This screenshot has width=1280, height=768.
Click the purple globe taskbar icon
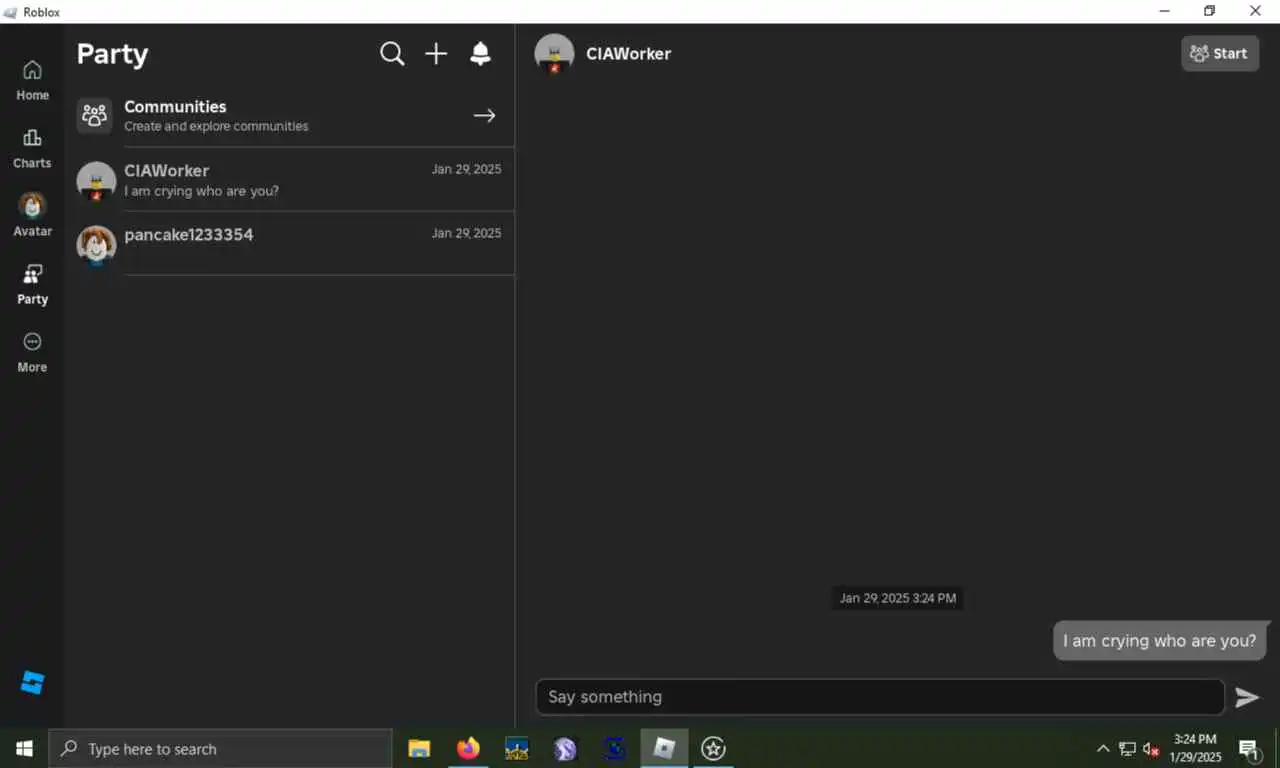coord(566,748)
